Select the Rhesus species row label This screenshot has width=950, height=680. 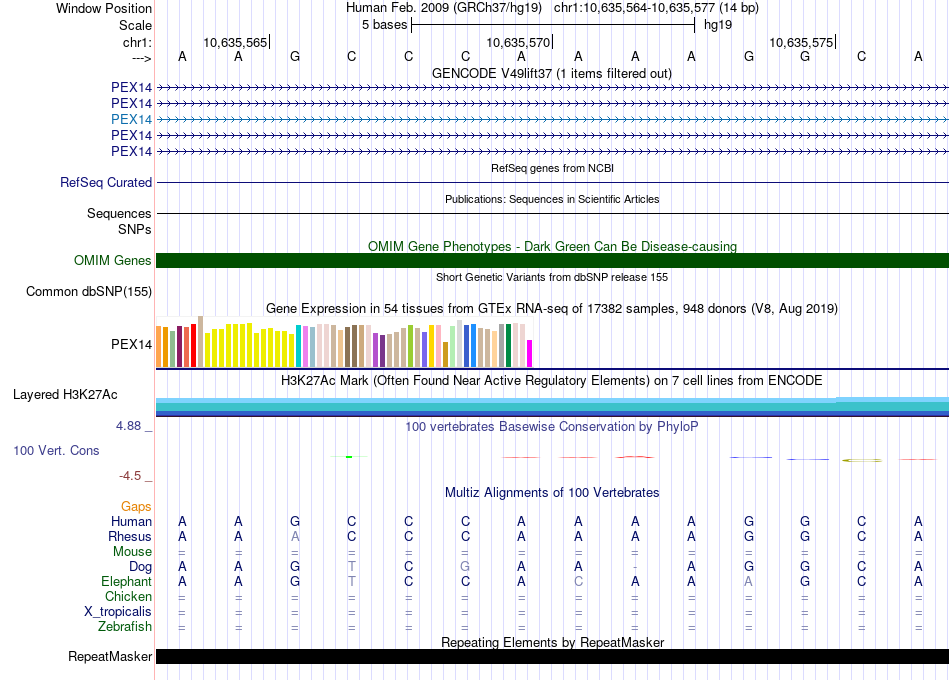(130, 537)
